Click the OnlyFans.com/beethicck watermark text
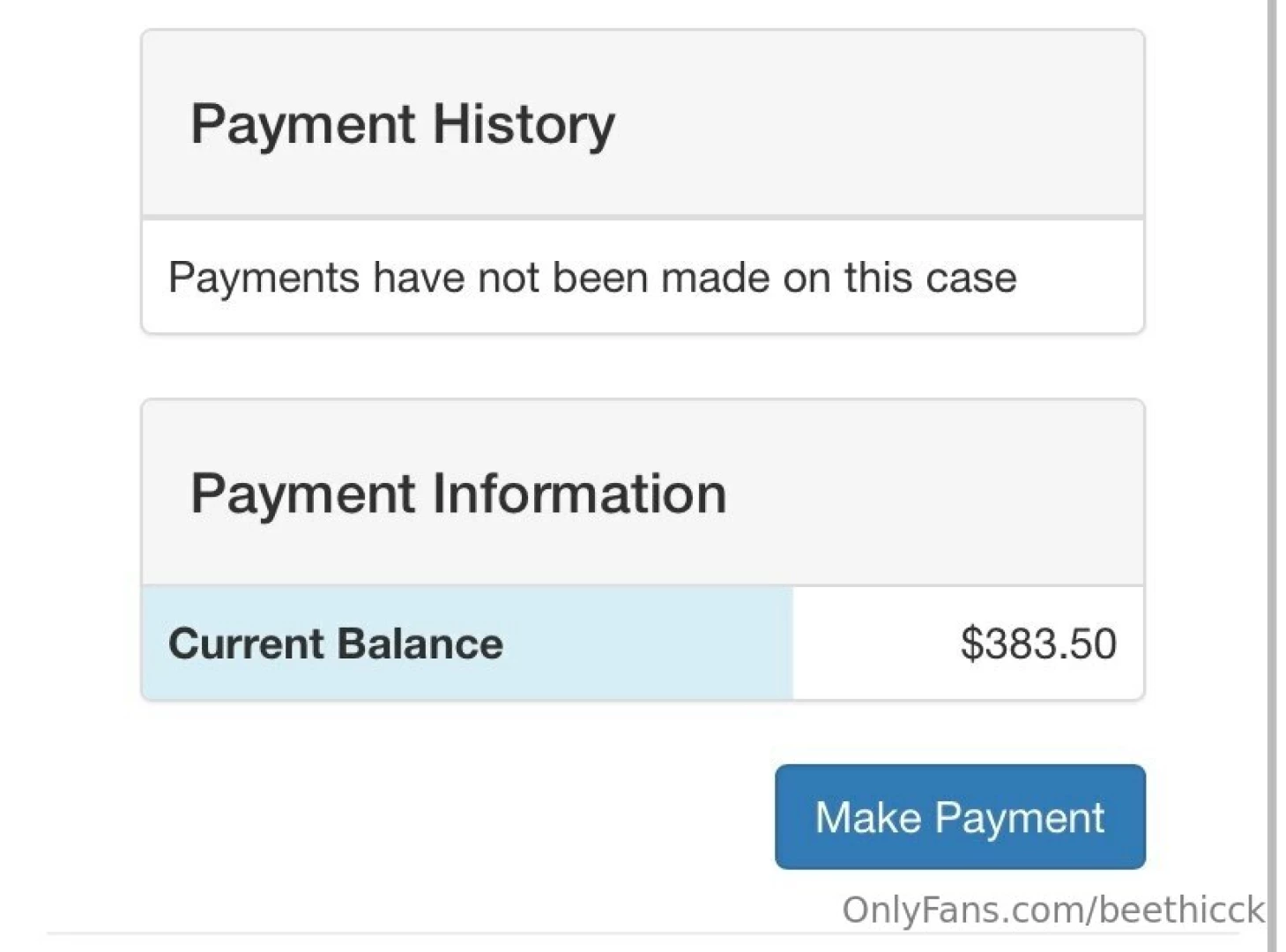Screen dimensions: 1286x952 point(1052,910)
